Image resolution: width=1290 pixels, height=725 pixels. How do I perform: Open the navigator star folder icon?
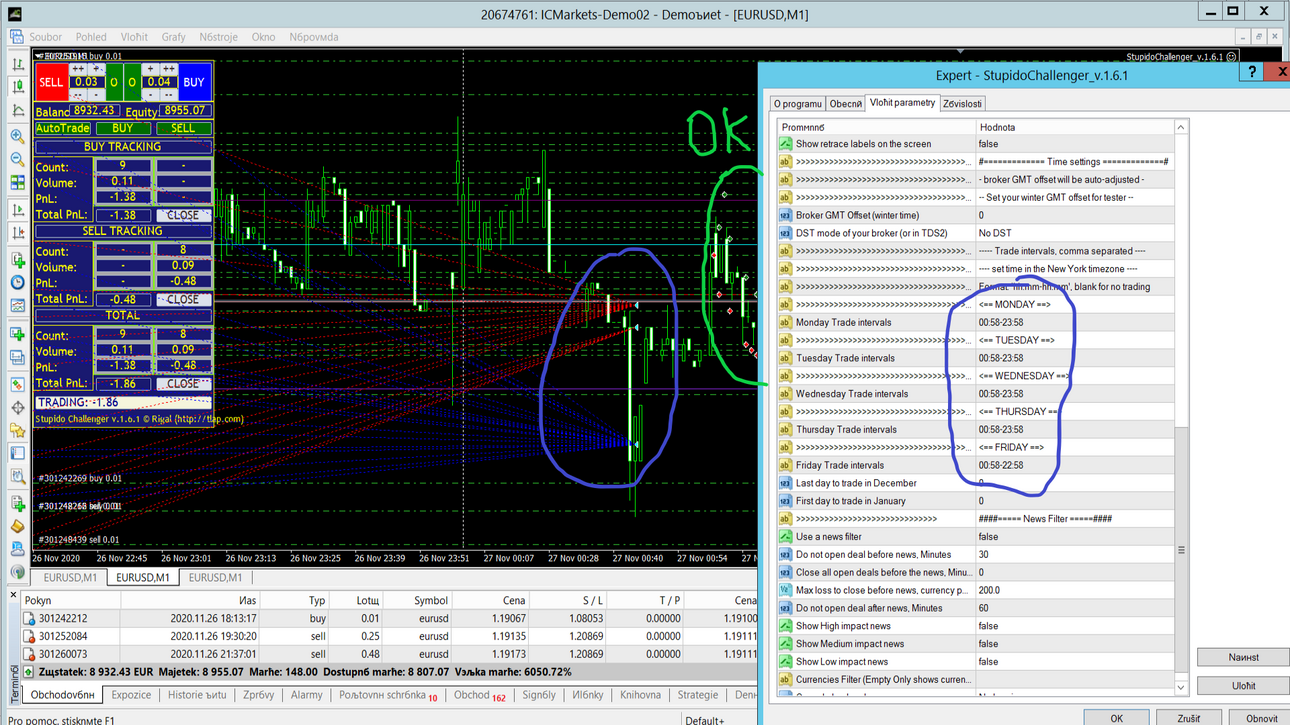17,431
